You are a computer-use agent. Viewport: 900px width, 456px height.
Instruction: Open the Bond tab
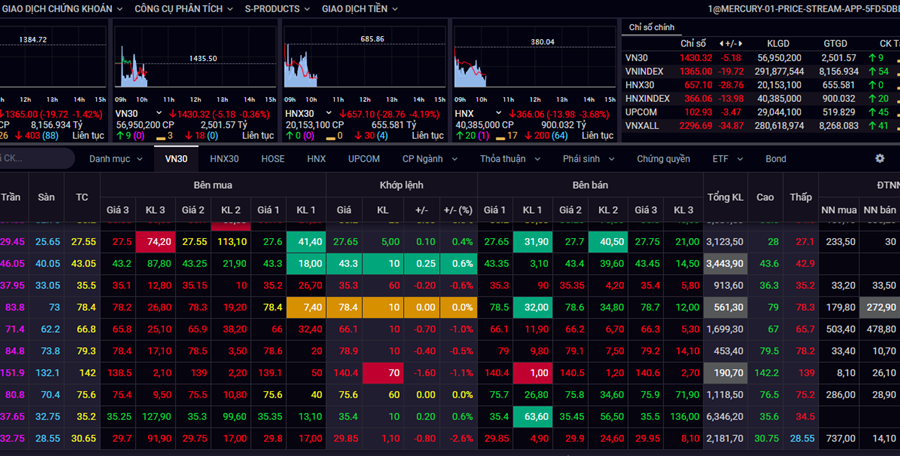click(775, 158)
